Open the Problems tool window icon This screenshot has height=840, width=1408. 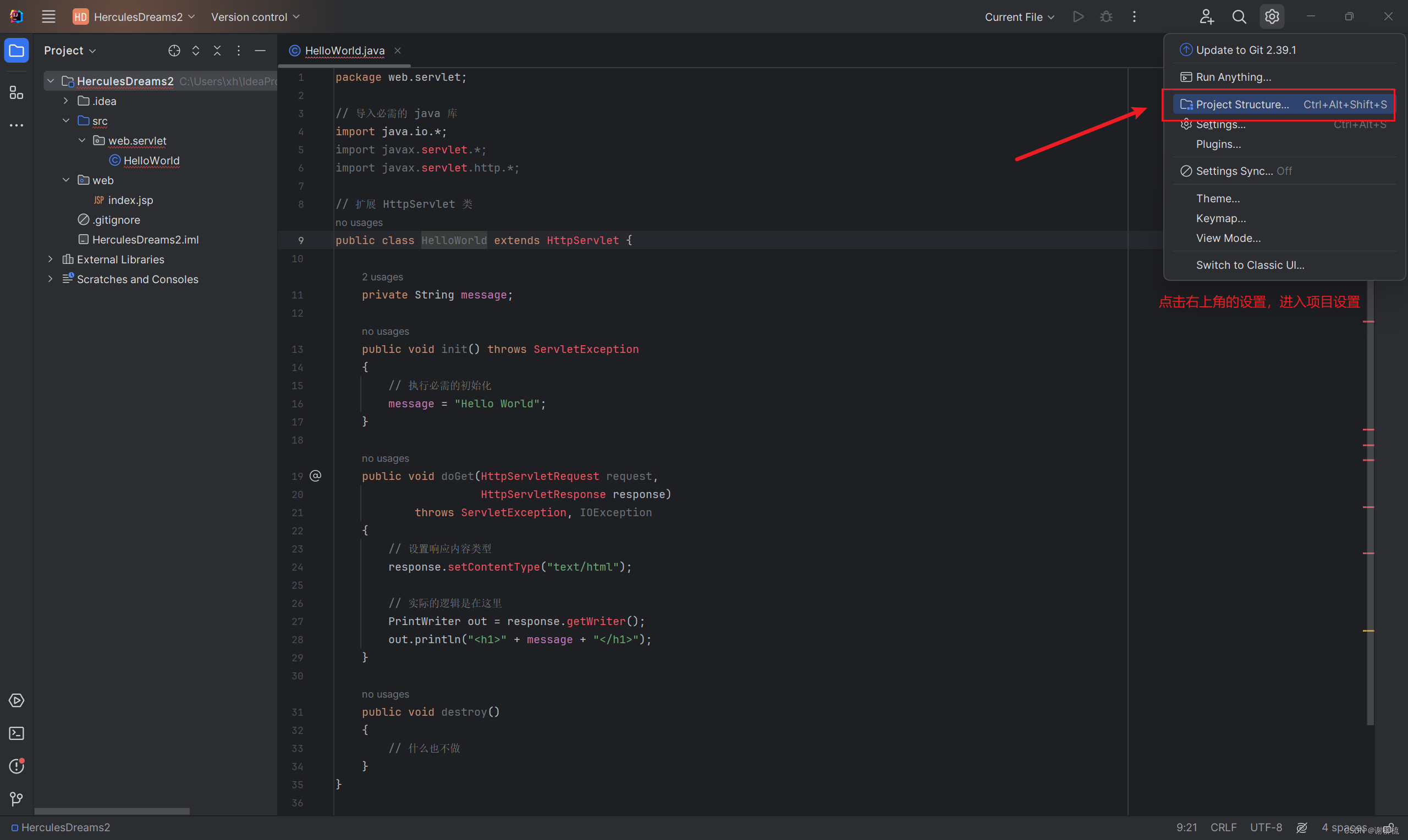click(16, 766)
